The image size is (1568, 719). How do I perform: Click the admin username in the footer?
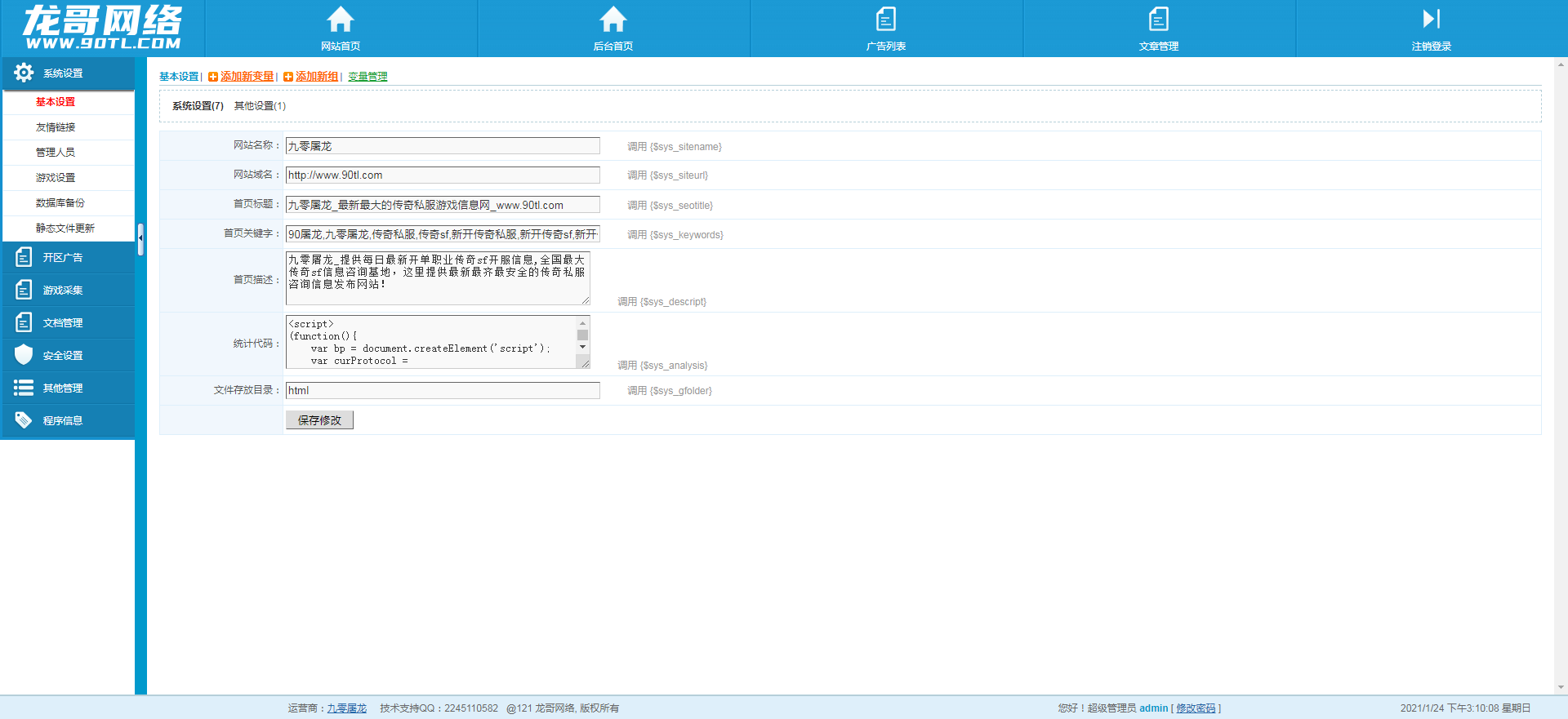(x=1153, y=708)
